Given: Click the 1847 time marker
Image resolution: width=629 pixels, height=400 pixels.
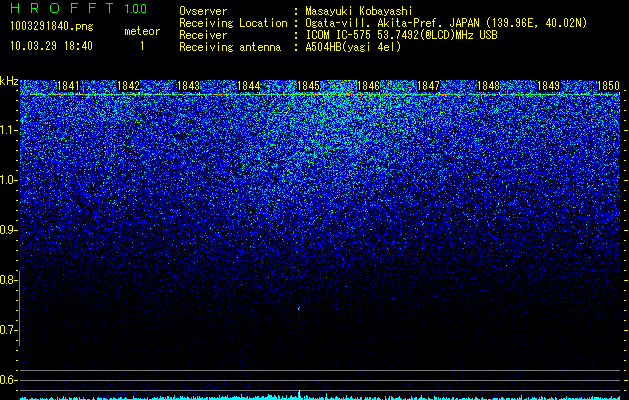Looking at the screenshot, I should point(428,86).
